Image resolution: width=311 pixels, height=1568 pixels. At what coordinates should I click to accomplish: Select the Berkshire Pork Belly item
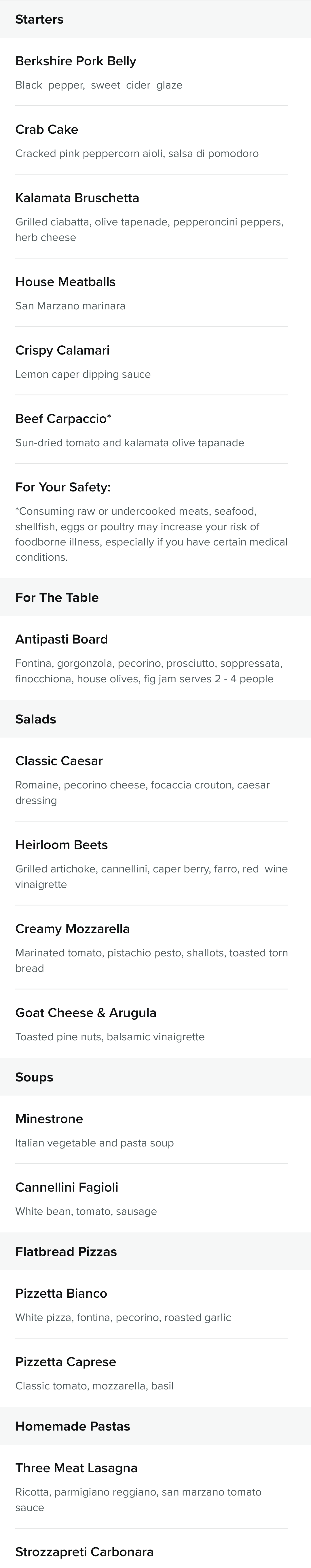(x=155, y=72)
